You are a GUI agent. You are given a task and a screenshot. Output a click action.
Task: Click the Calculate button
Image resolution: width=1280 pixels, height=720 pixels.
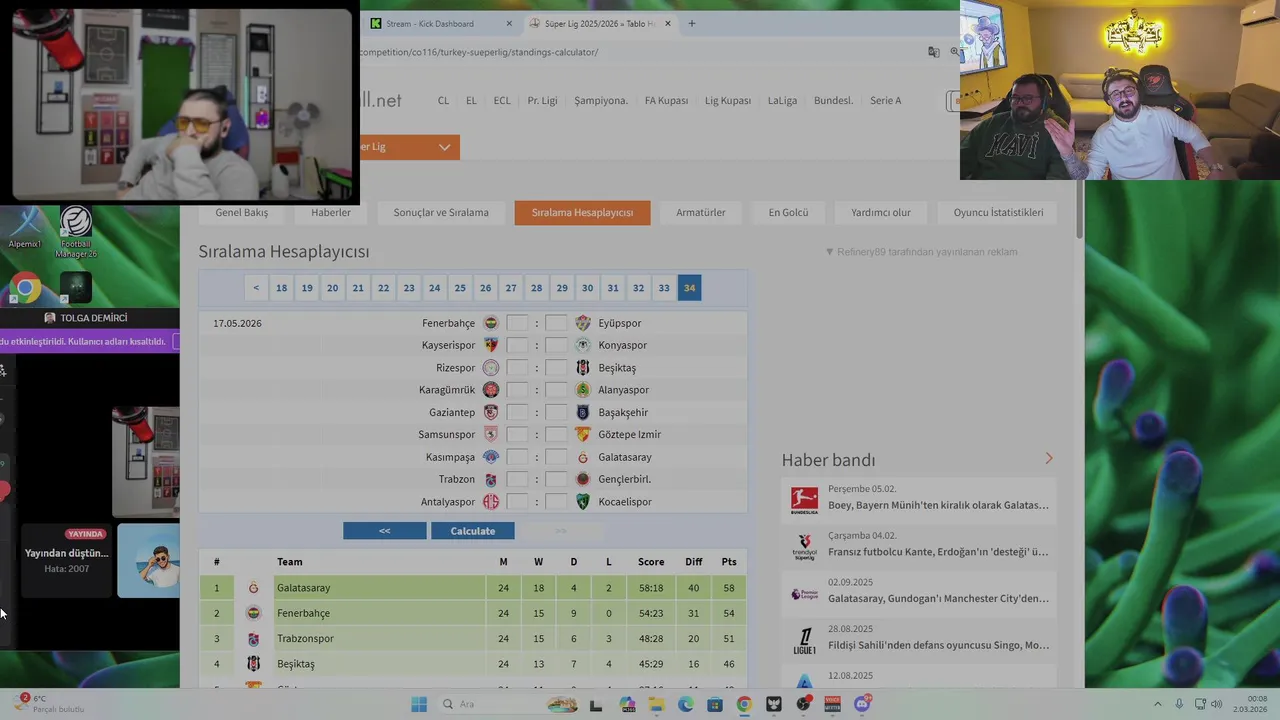pos(473,531)
